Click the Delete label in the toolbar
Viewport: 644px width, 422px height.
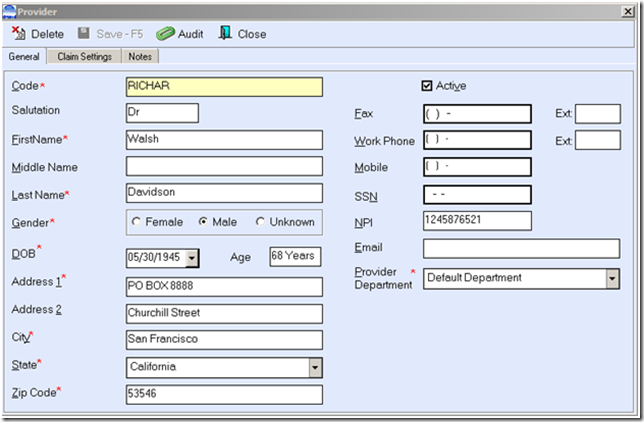point(48,34)
